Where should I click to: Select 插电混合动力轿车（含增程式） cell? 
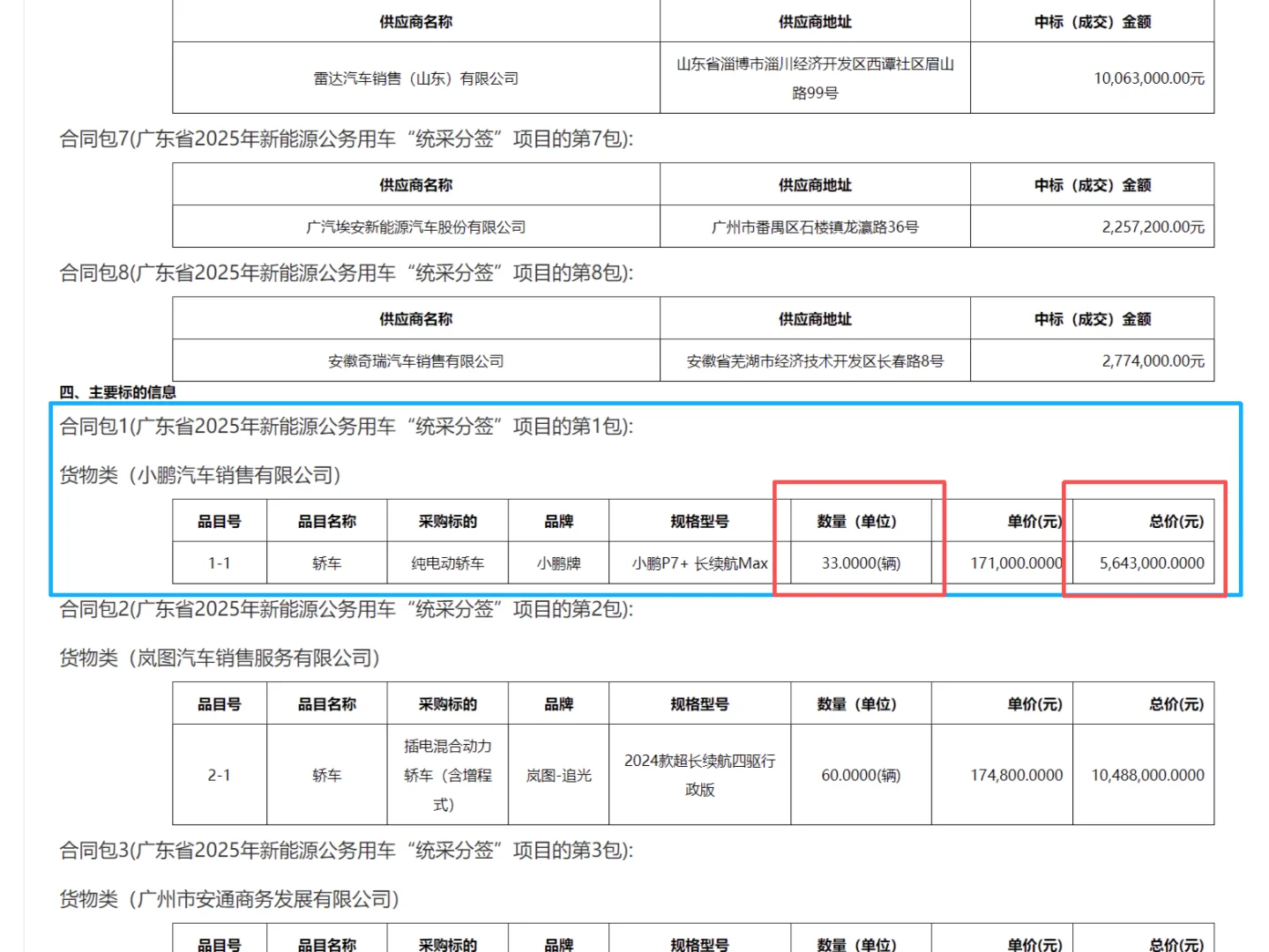tap(448, 776)
